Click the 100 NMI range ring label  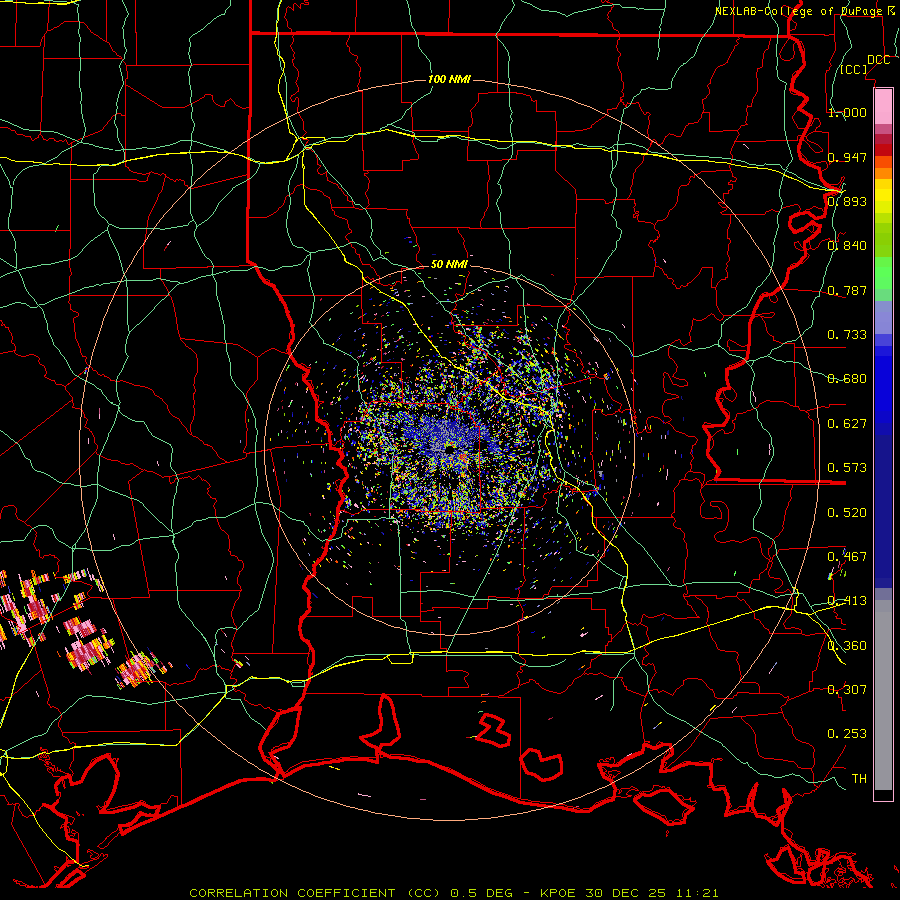click(x=449, y=79)
